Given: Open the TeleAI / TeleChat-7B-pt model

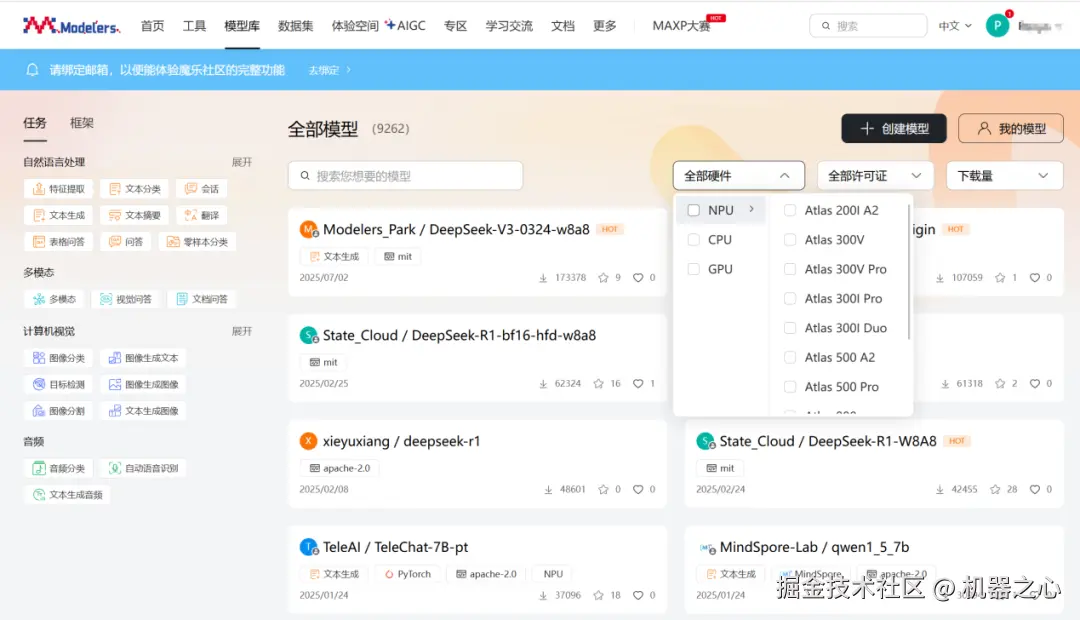Looking at the screenshot, I should (x=395, y=547).
